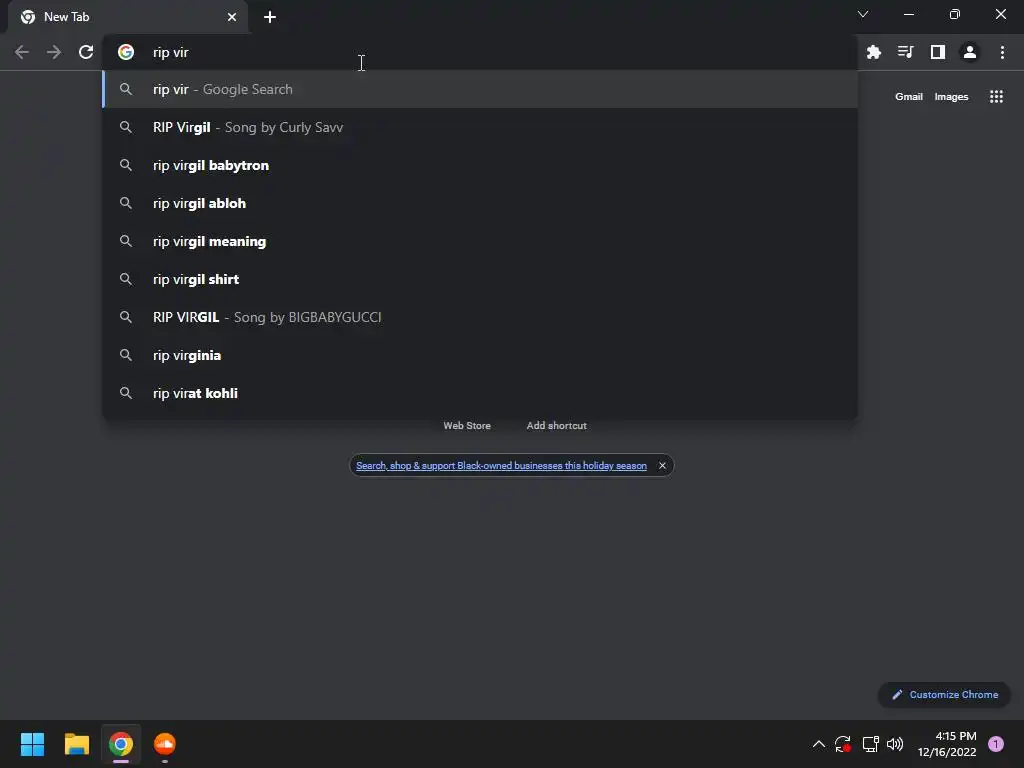1024x768 pixels.
Task: Pick the 'rip virat kohli' suggestion
Action: tap(480, 393)
